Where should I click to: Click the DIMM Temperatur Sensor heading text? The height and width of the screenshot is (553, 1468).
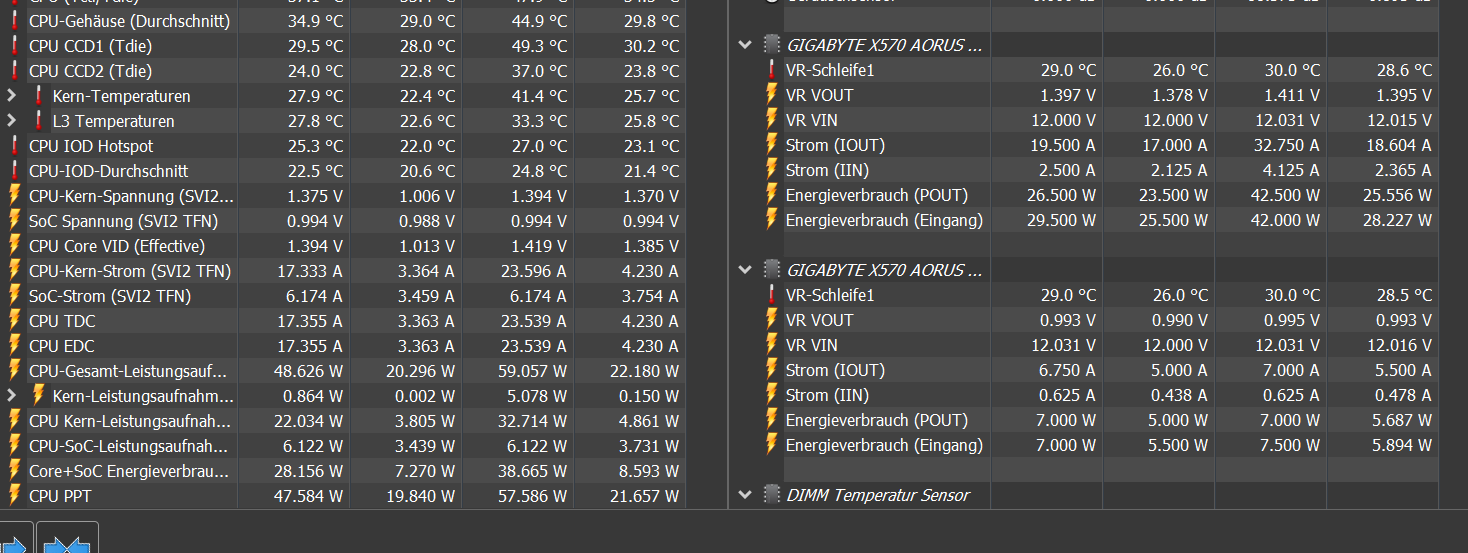tap(878, 495)
